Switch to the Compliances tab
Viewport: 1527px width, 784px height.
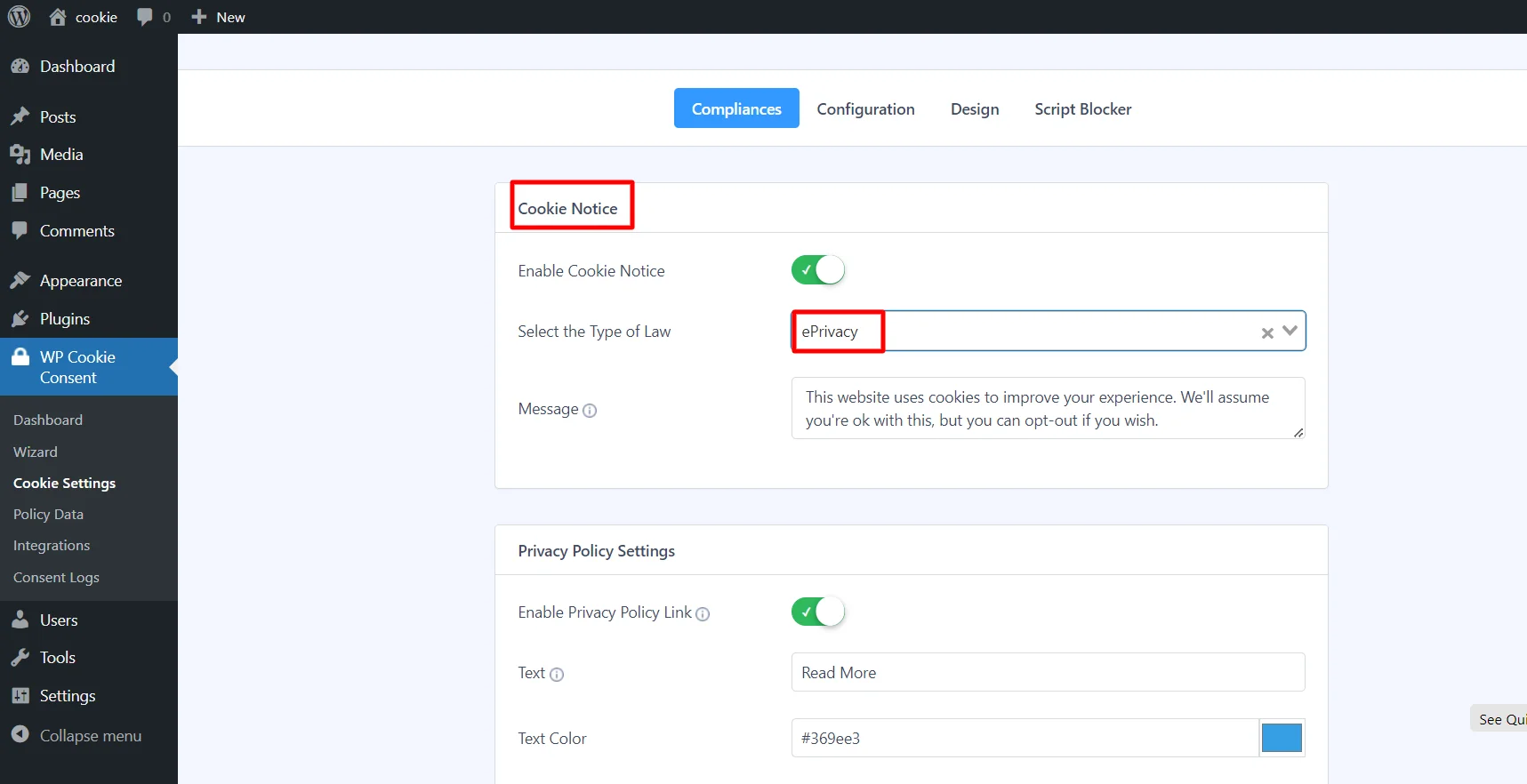coord(736,108)
